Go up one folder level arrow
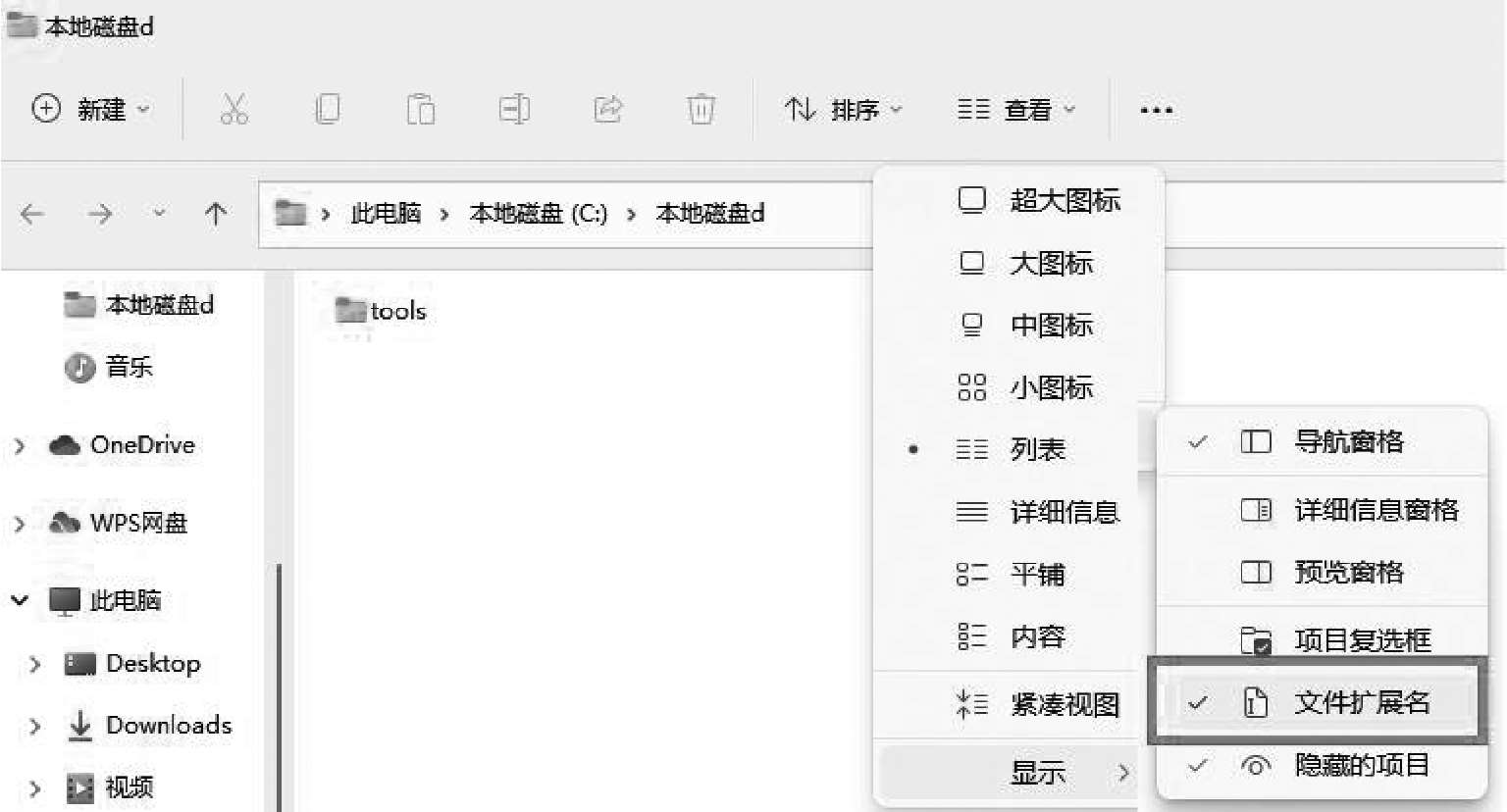This screenshot has height=812, width=1507. click(x=216, y=214)
